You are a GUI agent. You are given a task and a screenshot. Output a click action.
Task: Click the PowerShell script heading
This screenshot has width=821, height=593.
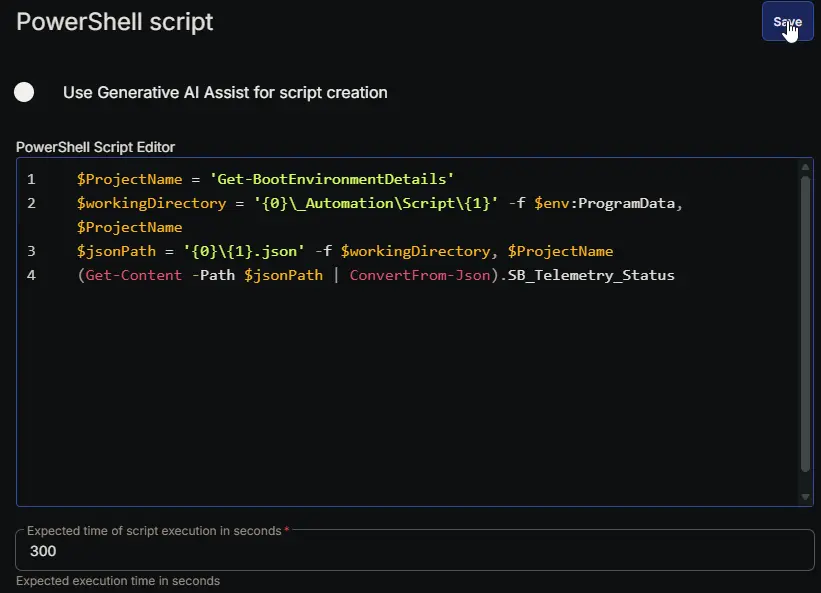tap(115, 22)
